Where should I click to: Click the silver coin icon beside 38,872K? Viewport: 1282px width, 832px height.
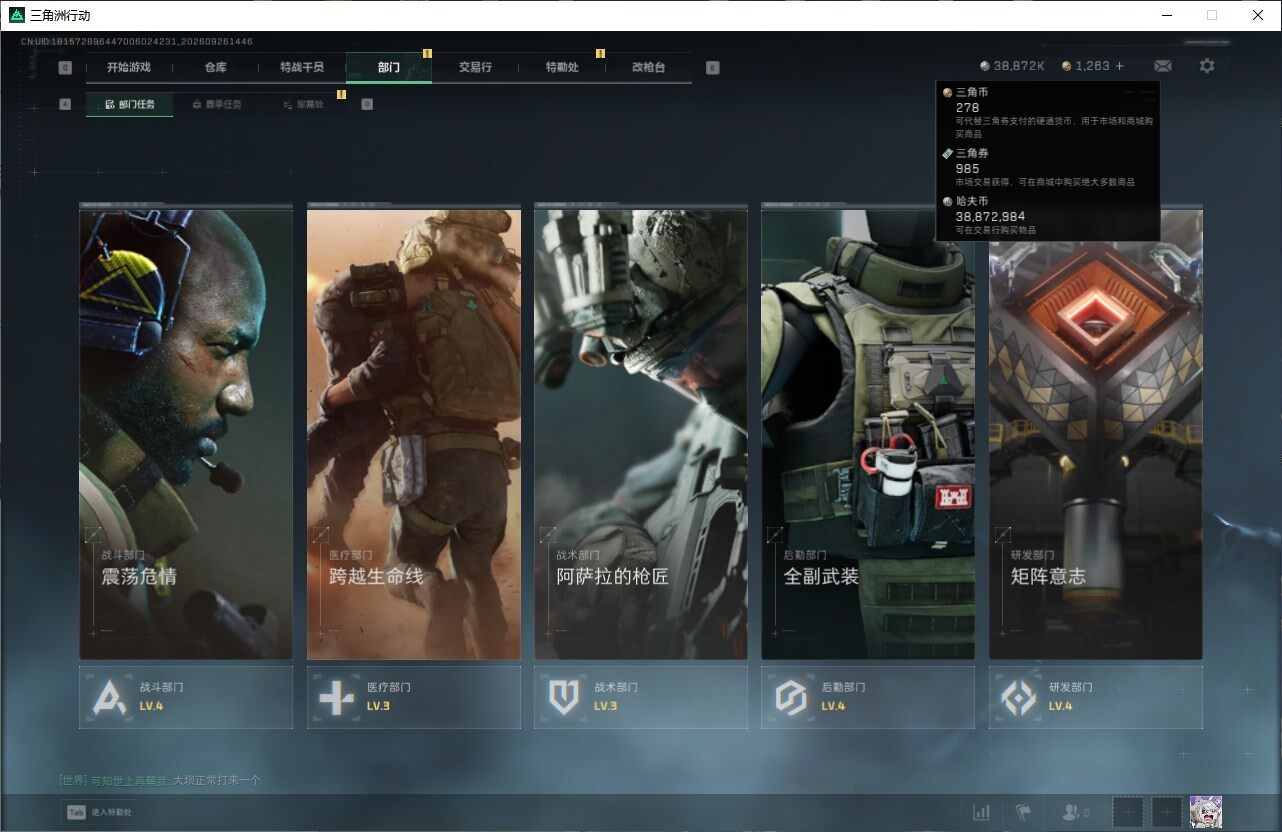pyautogui.click(x=985, y=66)
